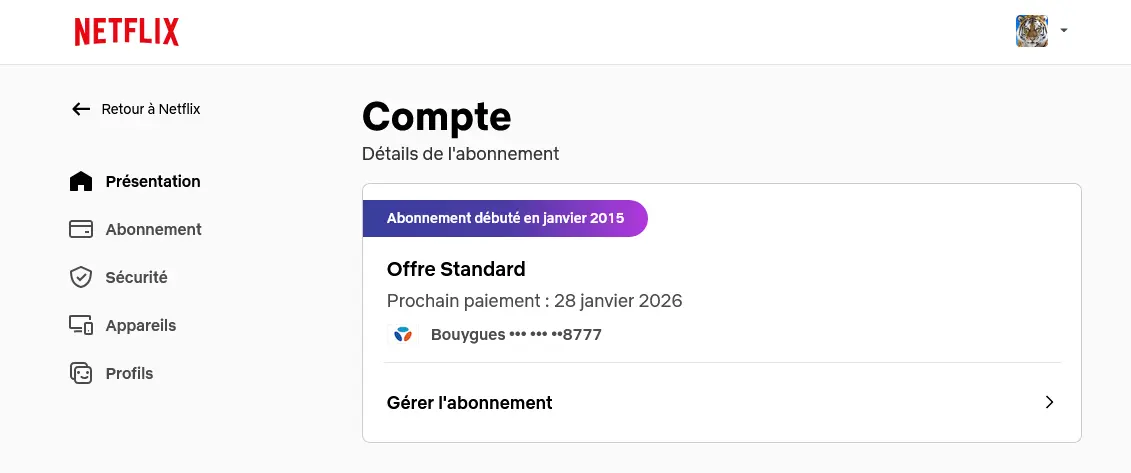Open the Profils section label

click(x=129, y=373)
